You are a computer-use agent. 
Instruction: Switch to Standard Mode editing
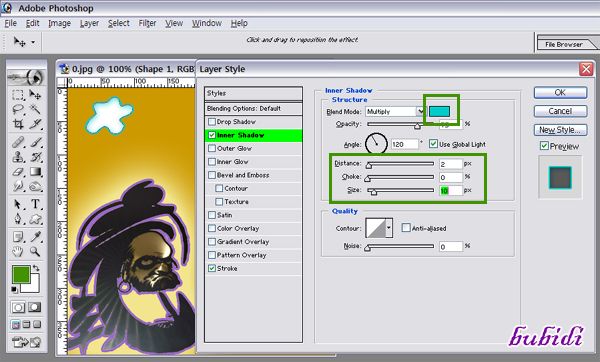18,307
